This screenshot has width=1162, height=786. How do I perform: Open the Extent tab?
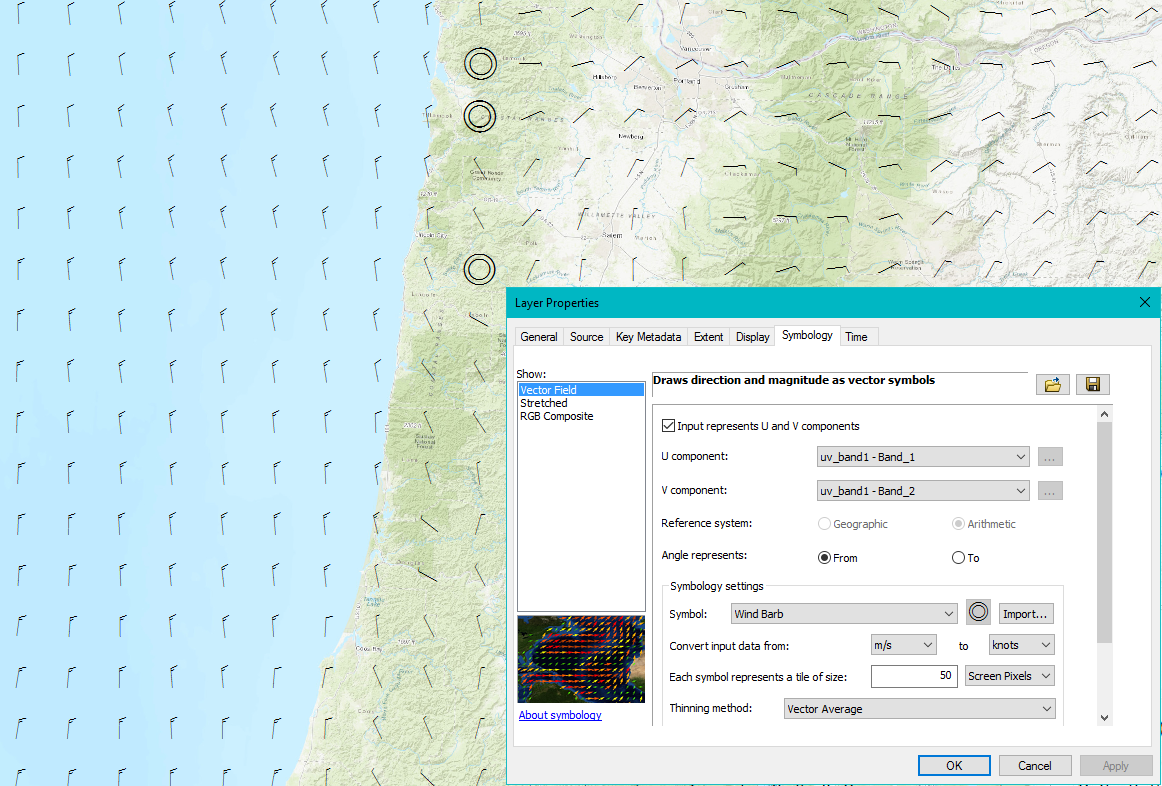[708, 337]
